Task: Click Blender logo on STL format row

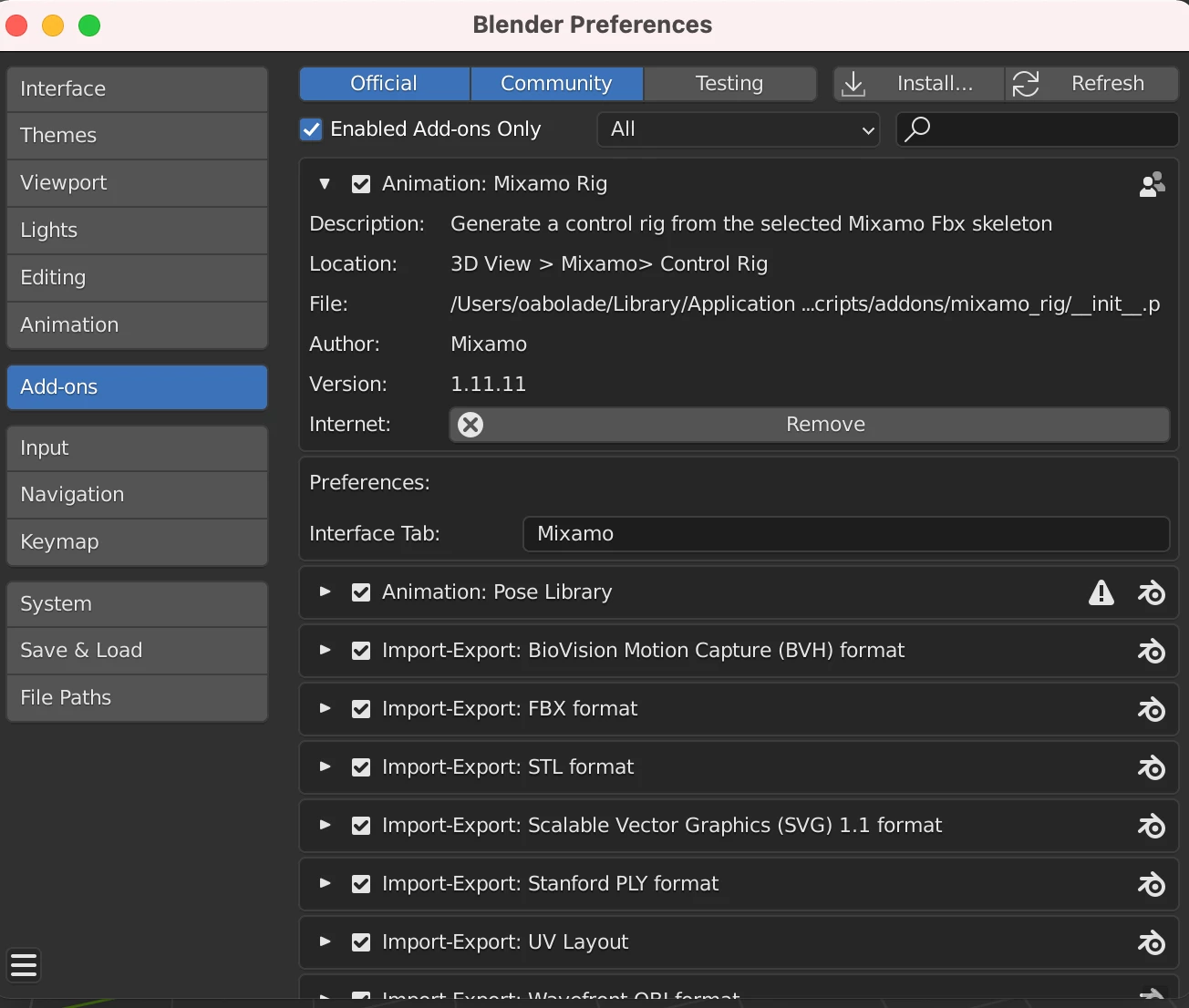Action: click(1152, 767)
